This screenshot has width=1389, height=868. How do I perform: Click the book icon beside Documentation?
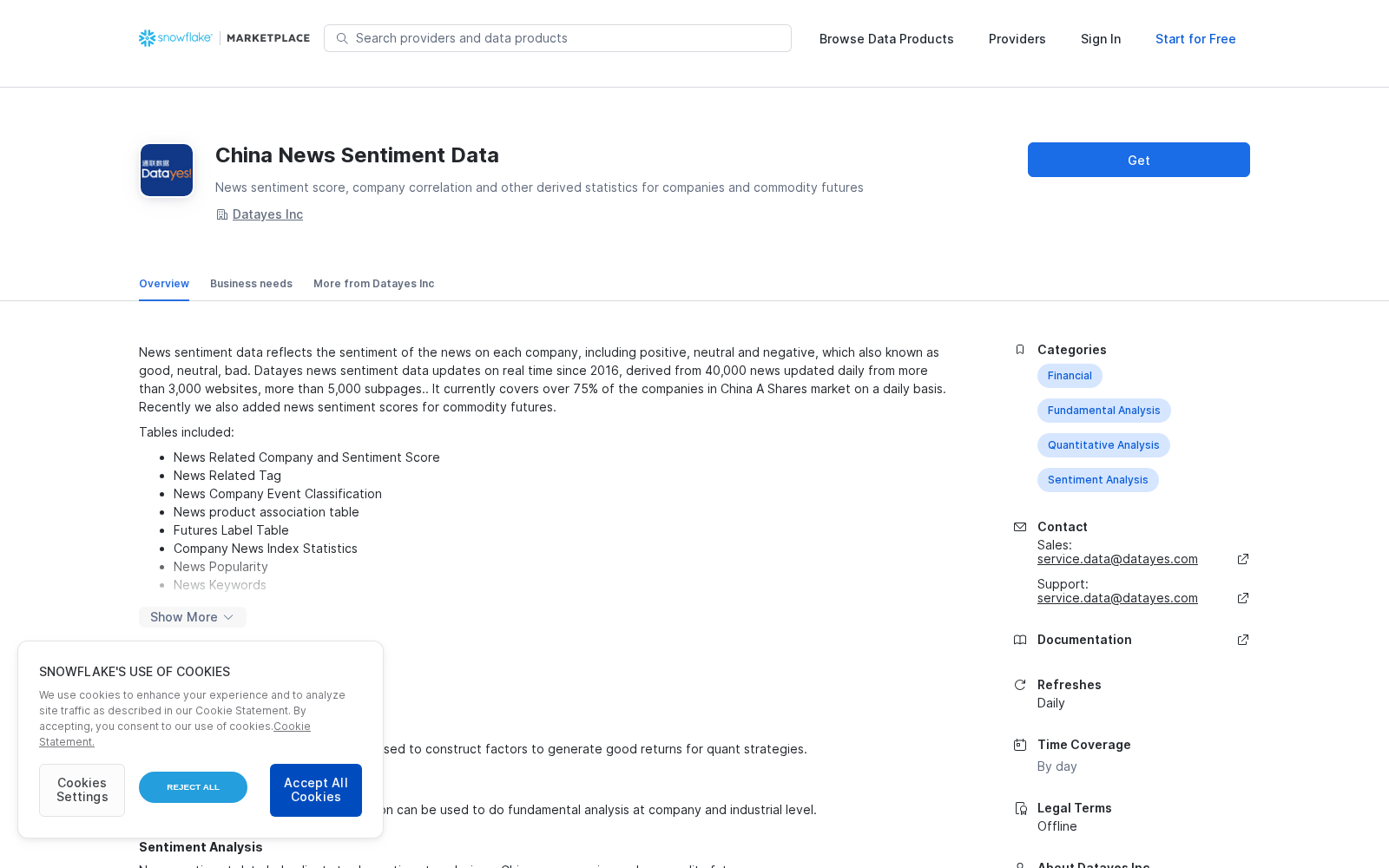tap(1020, 640)
